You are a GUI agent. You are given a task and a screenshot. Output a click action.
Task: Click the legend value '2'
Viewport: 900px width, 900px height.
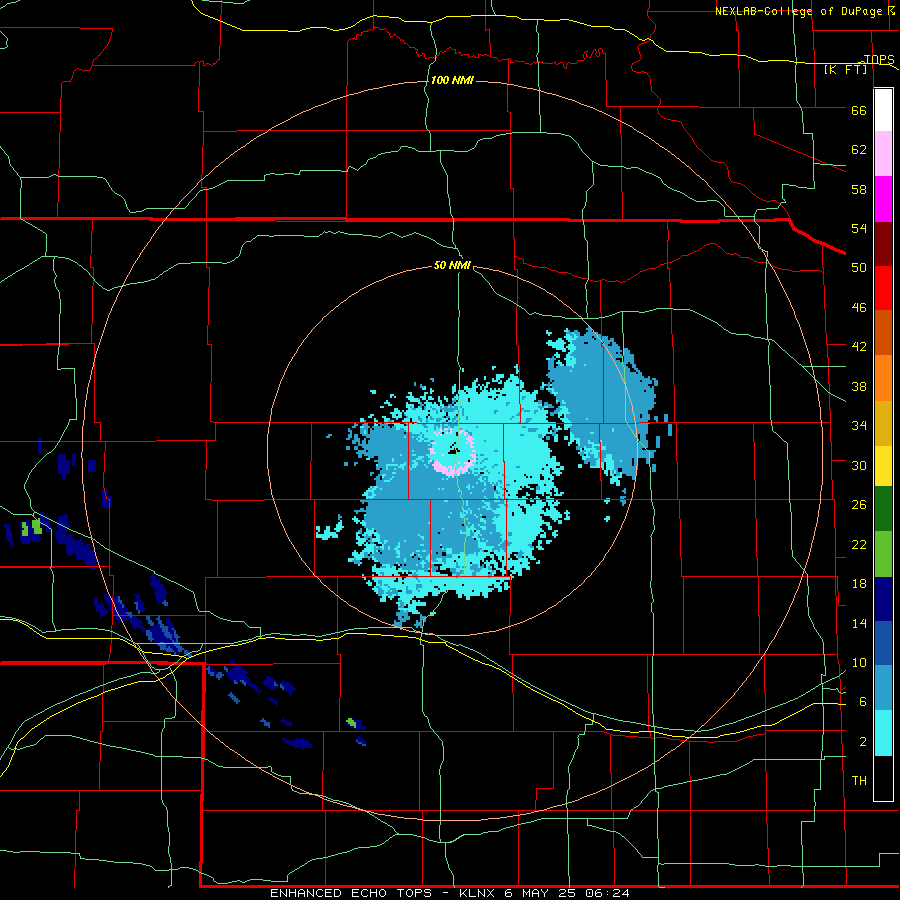click(x=862, y=742)
